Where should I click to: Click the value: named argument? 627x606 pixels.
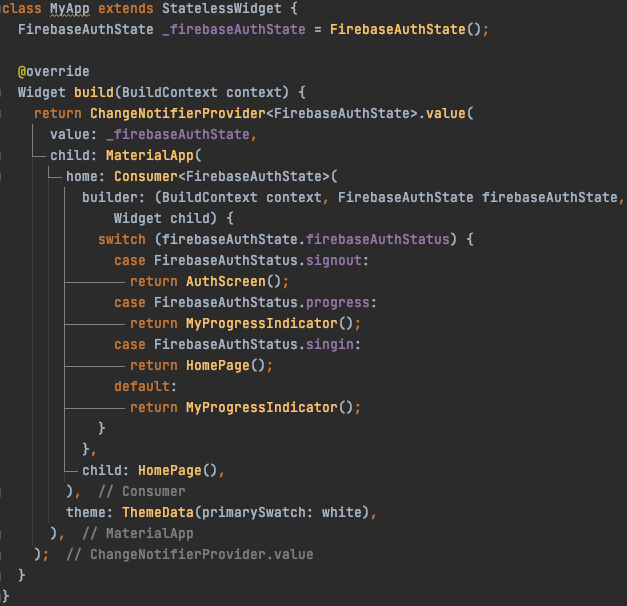[74, 134]
